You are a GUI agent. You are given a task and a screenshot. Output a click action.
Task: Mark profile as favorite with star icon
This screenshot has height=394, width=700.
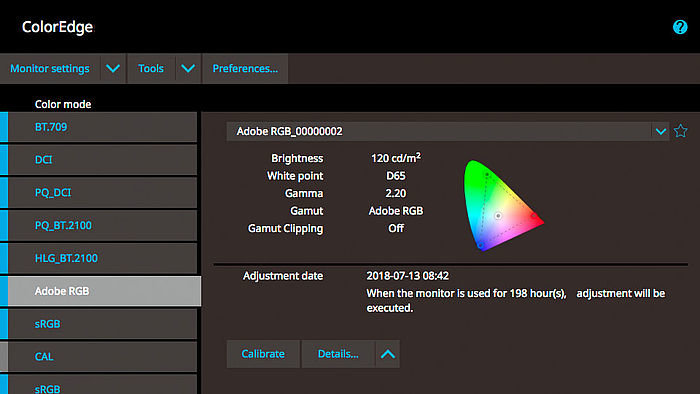pyautogui.click(x=680, y=131)
